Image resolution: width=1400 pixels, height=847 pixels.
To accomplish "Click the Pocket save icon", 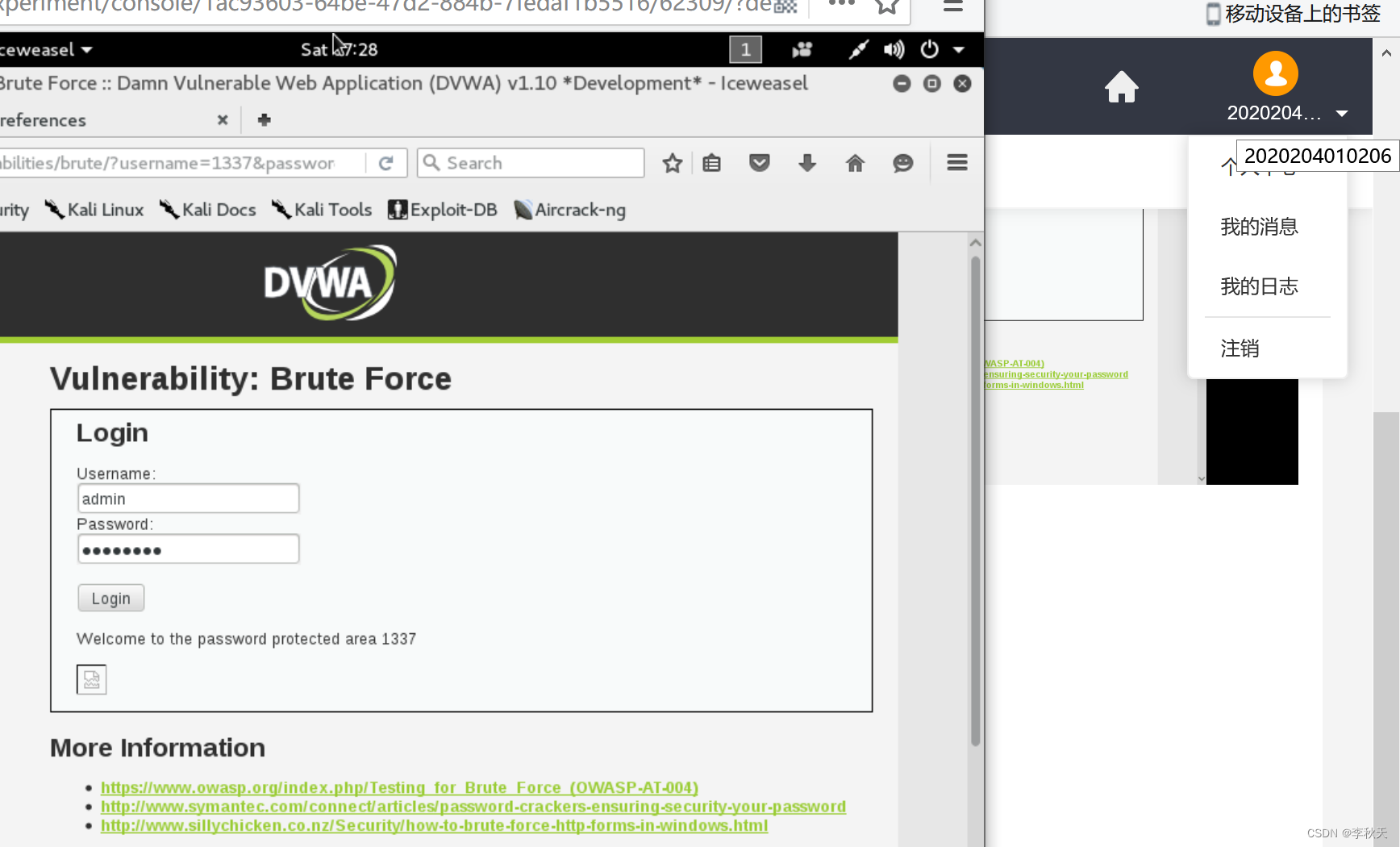I will point(759,164).
